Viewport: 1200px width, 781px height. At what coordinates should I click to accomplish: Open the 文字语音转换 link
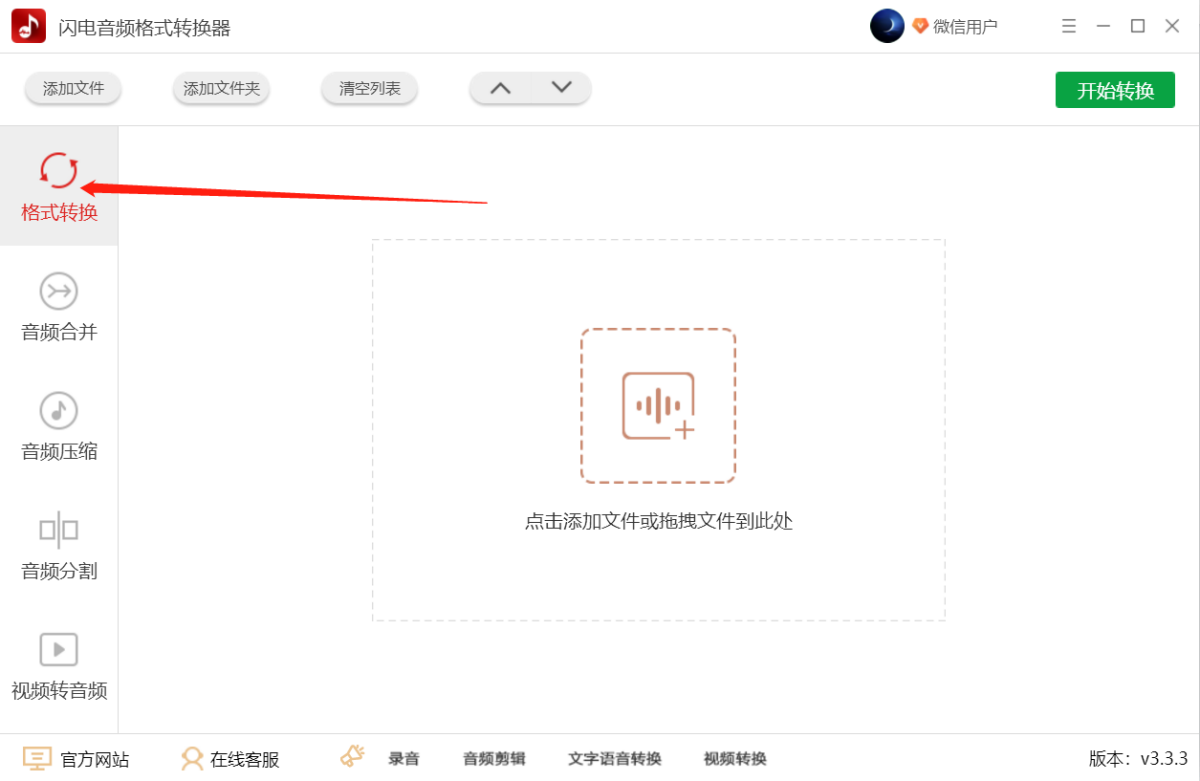[615, 759]
